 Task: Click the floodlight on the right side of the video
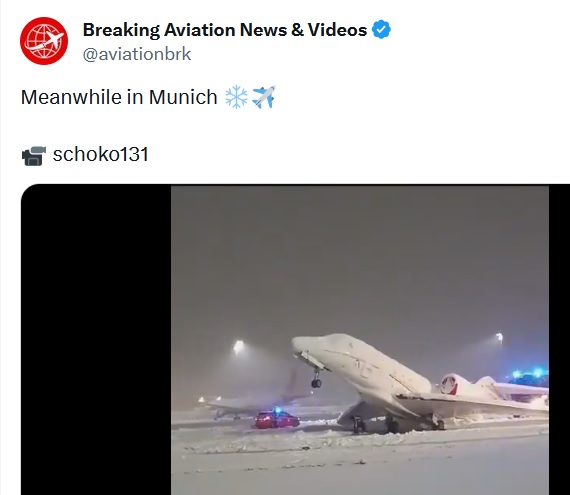[500, 338]
